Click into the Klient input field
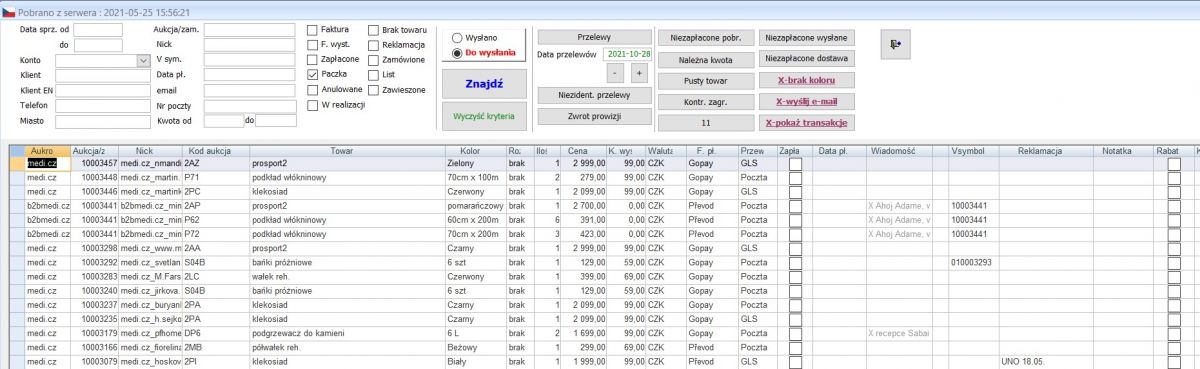 point(102,75)
